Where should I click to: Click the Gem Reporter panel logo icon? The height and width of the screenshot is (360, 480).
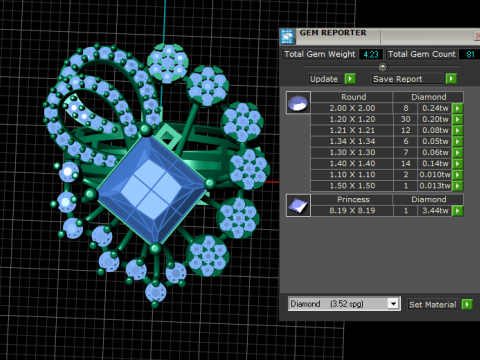(x=287, y=36)
